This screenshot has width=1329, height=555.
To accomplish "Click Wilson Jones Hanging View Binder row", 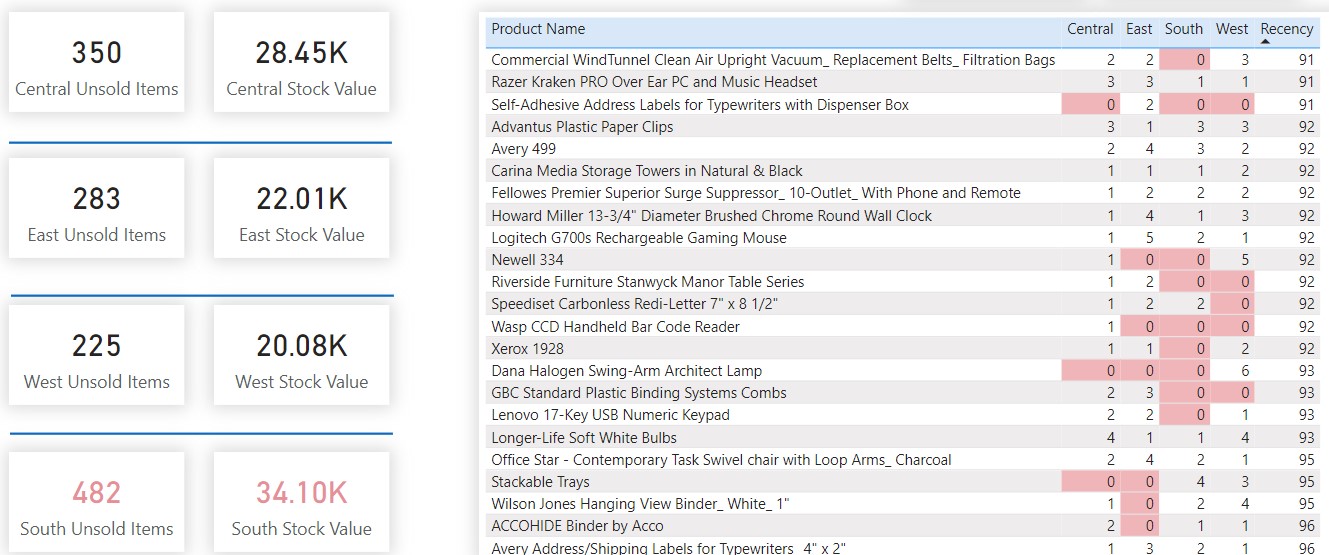I will point(902,504).
